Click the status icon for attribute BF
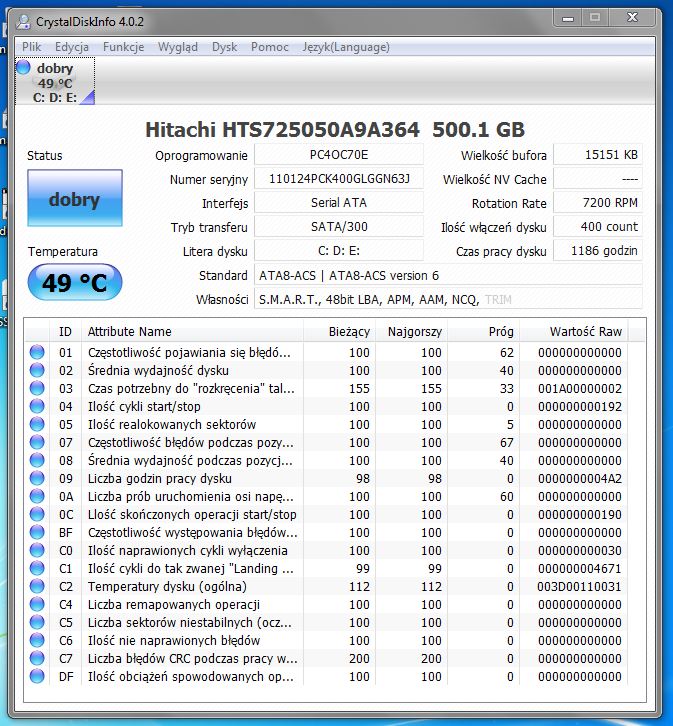Screen dimensions: 673x726 click(37, 532)
